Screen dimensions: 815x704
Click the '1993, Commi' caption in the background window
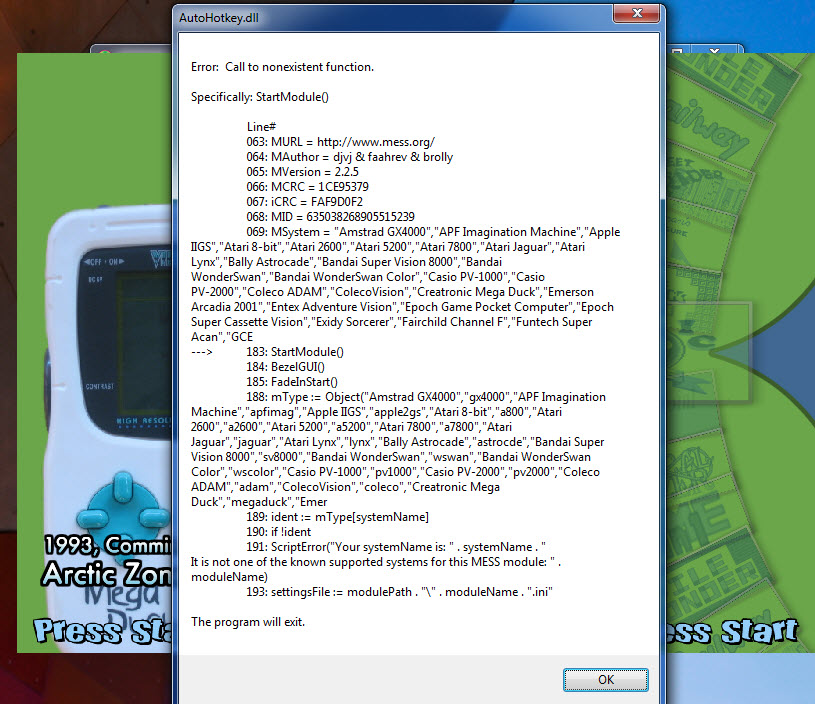pos(108,545)
